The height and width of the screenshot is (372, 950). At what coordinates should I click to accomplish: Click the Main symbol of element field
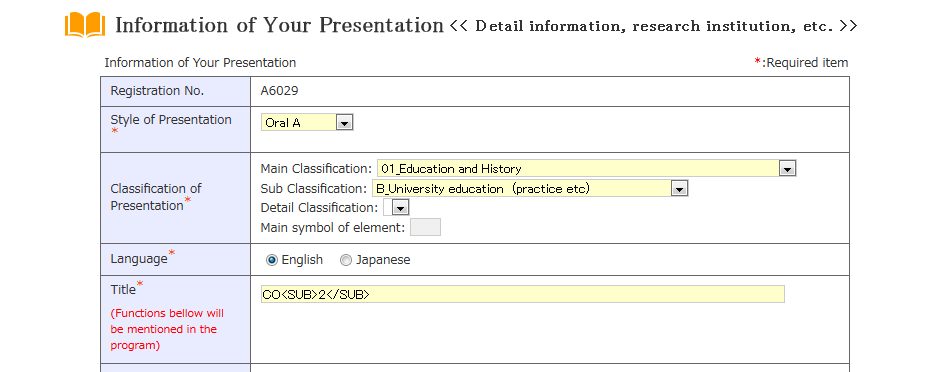425,227
